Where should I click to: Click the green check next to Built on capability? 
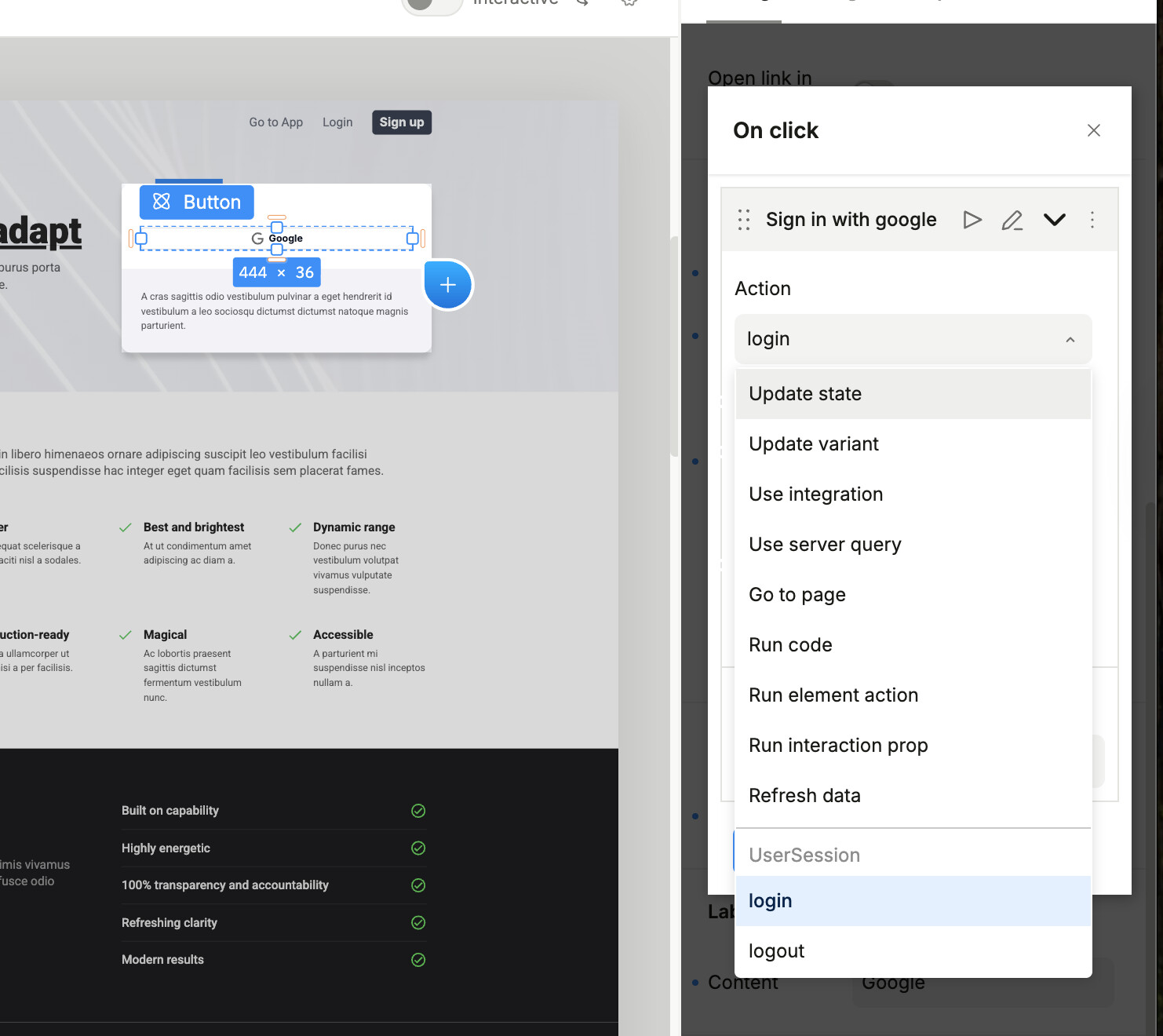(418, 811)
